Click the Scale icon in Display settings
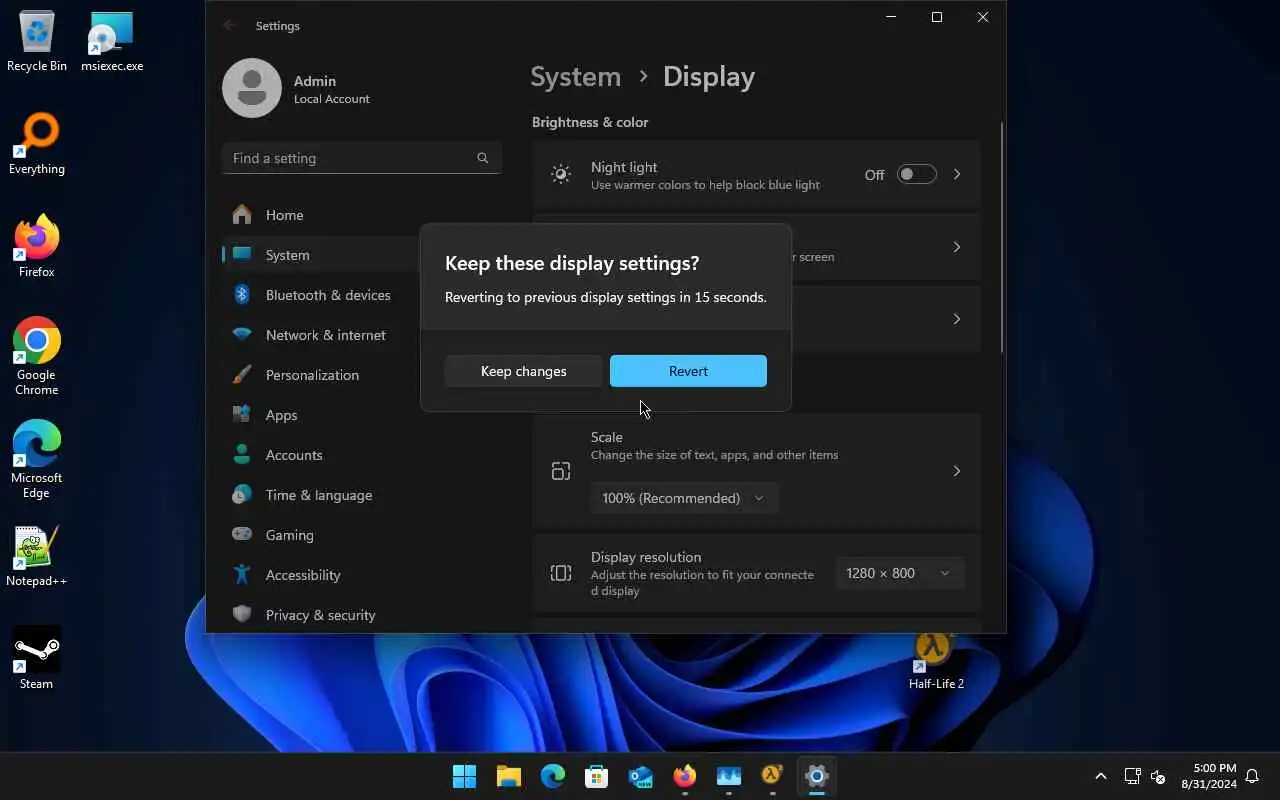Viewport: 1280px width, 800px height. tap(561, 471)
